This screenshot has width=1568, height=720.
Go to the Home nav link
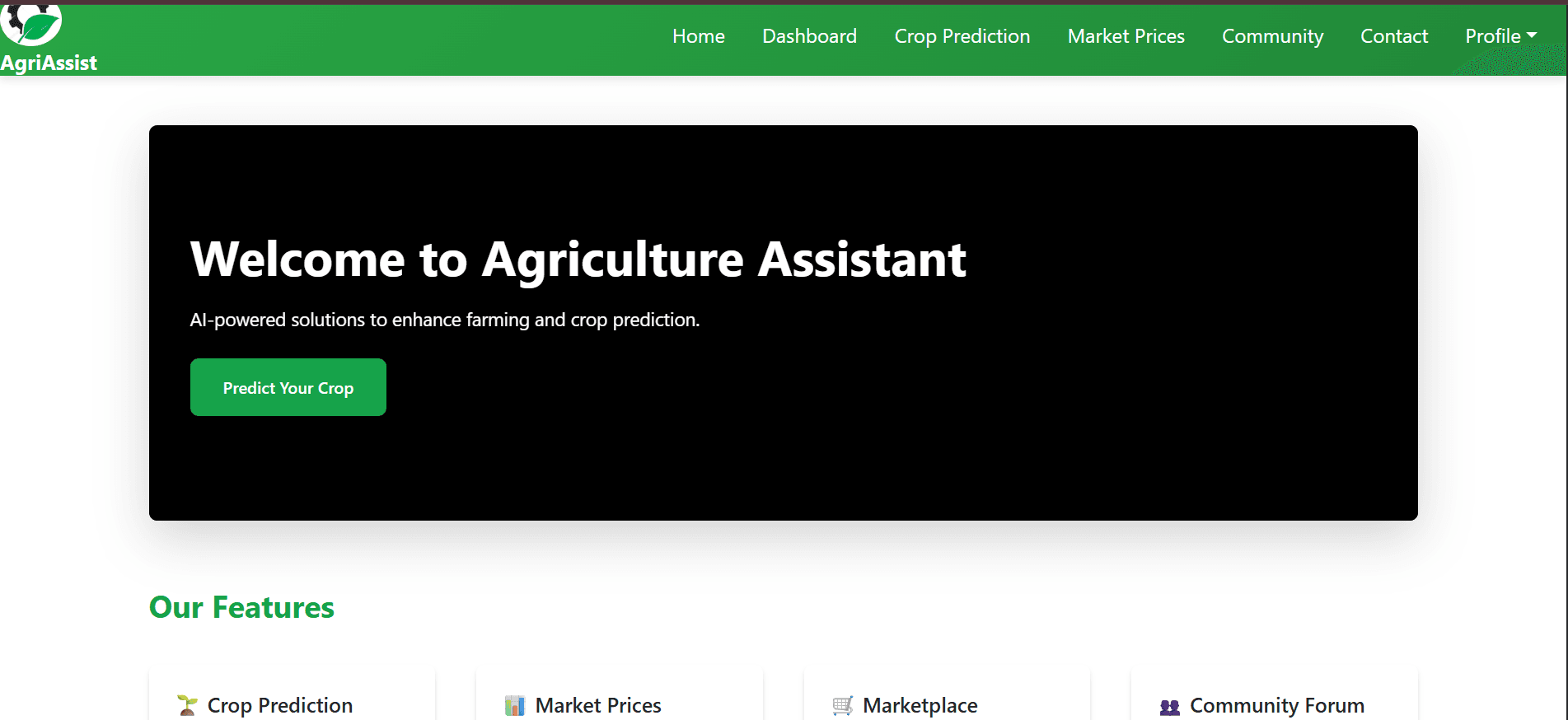[698, 36]
